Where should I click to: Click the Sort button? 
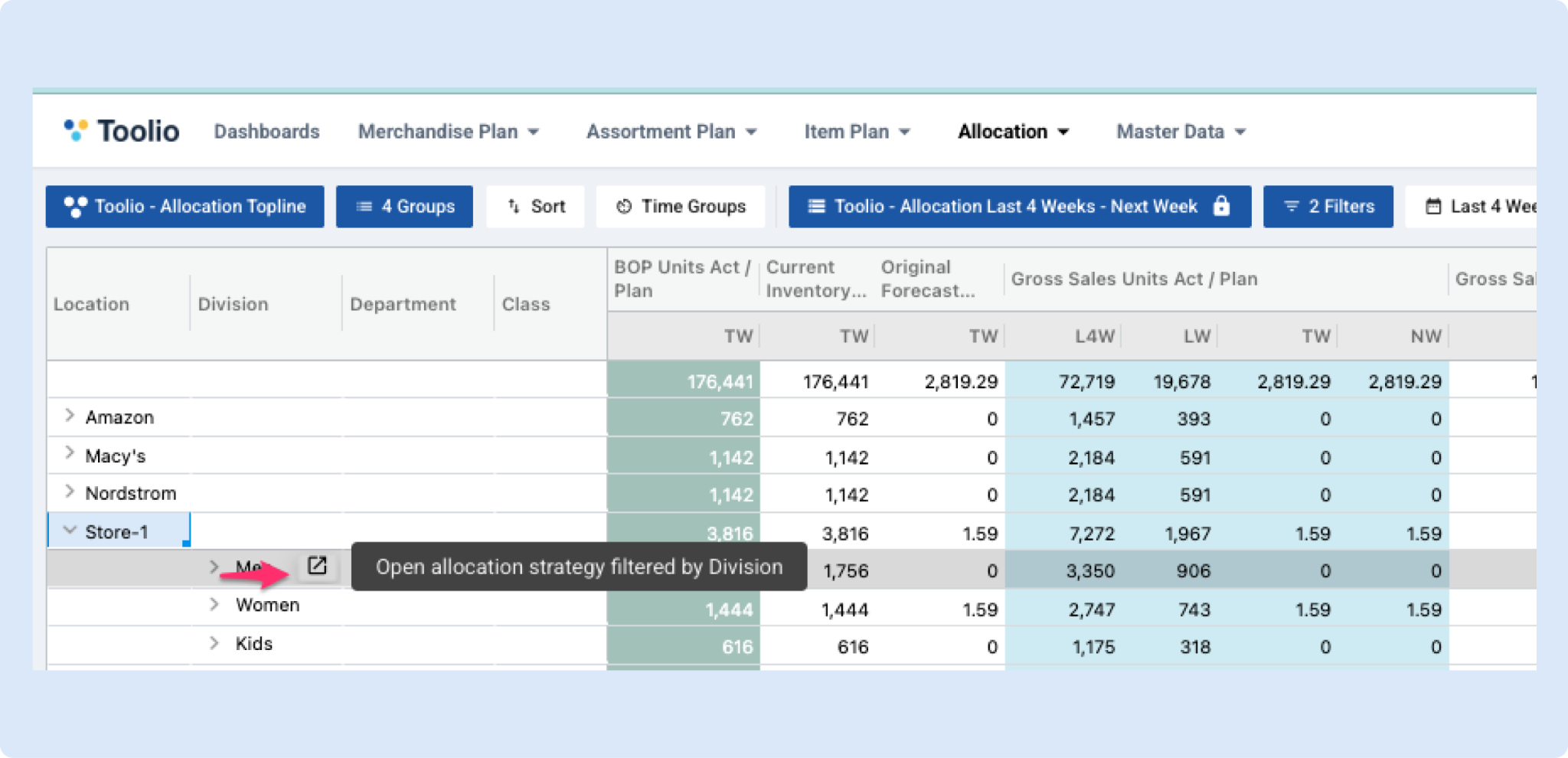(535, 206)
